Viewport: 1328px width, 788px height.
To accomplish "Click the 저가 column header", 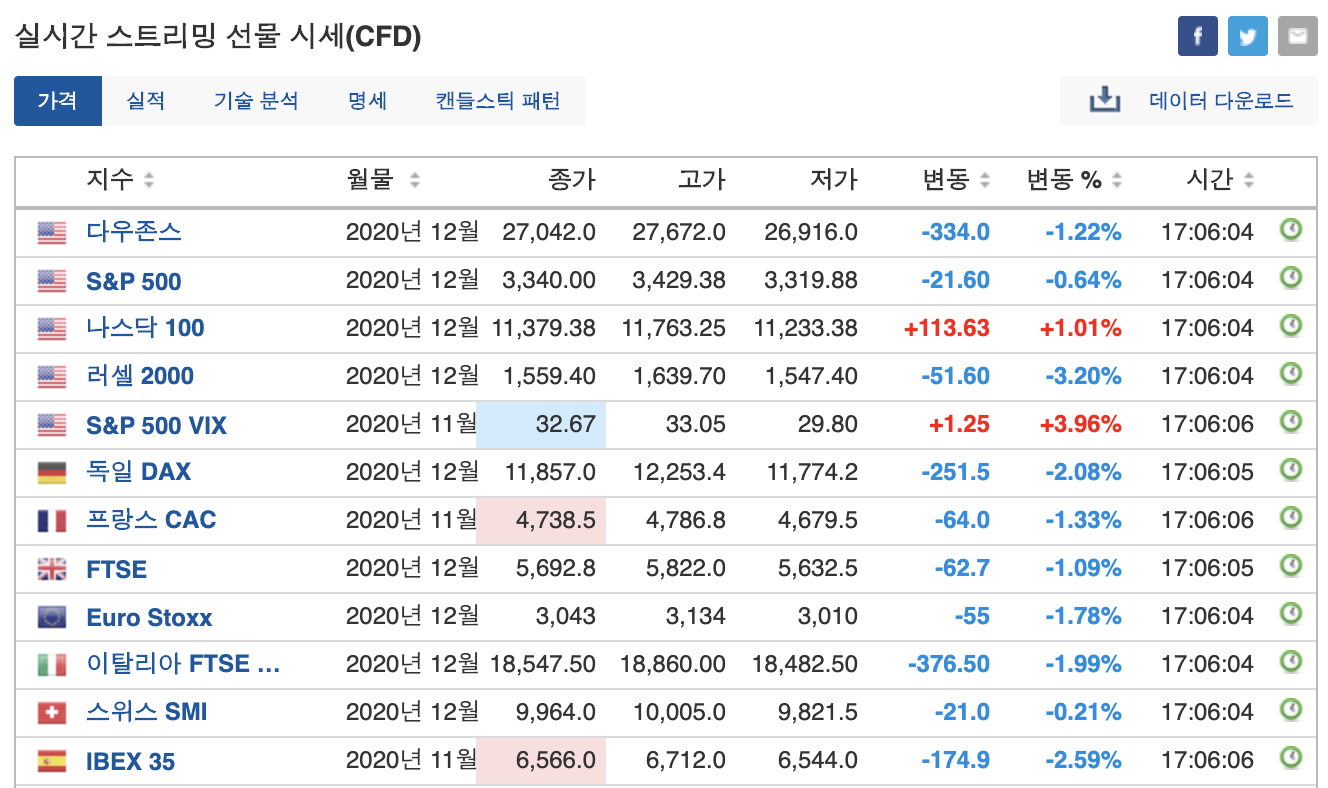I will (x=834, y=180).
